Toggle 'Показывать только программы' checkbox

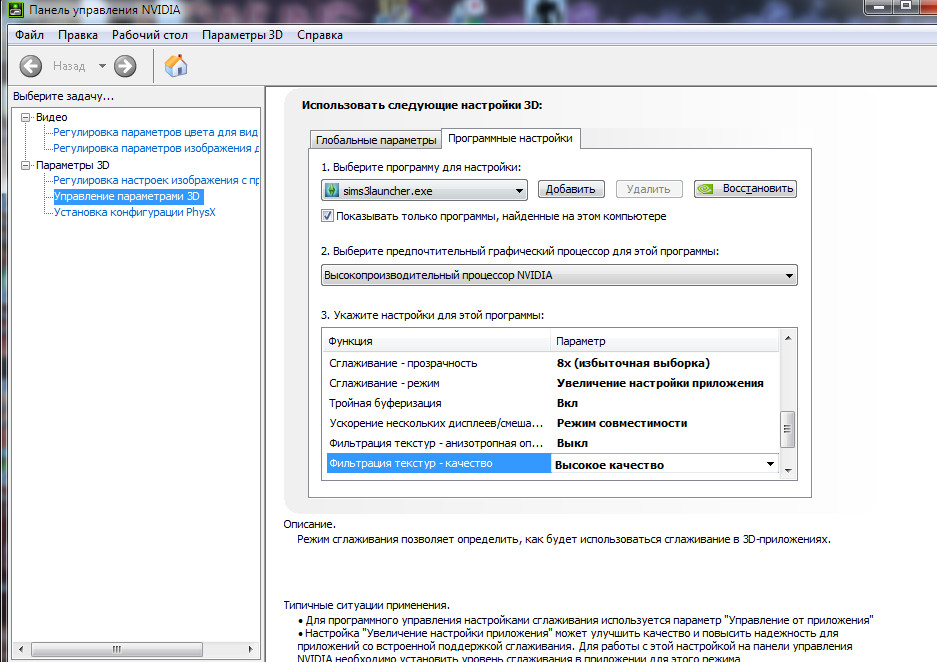pos(327,216)
